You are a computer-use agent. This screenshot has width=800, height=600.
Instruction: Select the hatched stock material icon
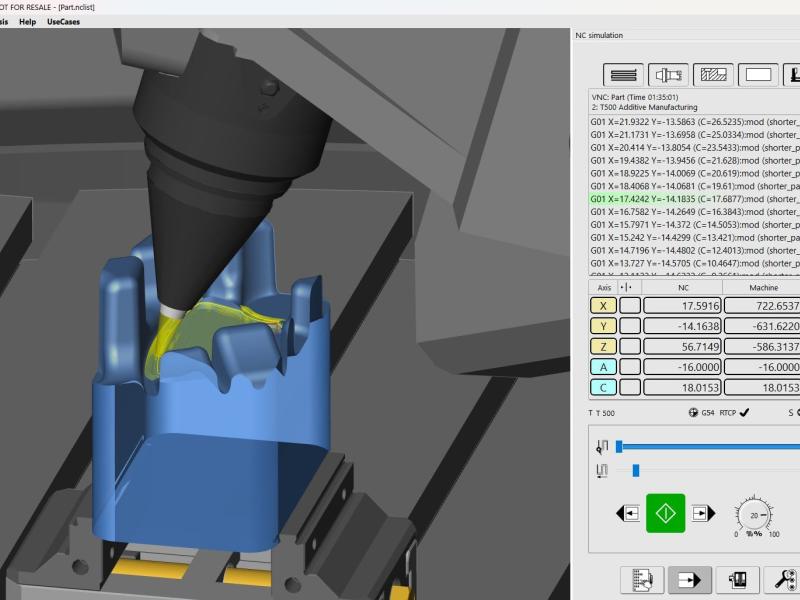click(713, 74)
